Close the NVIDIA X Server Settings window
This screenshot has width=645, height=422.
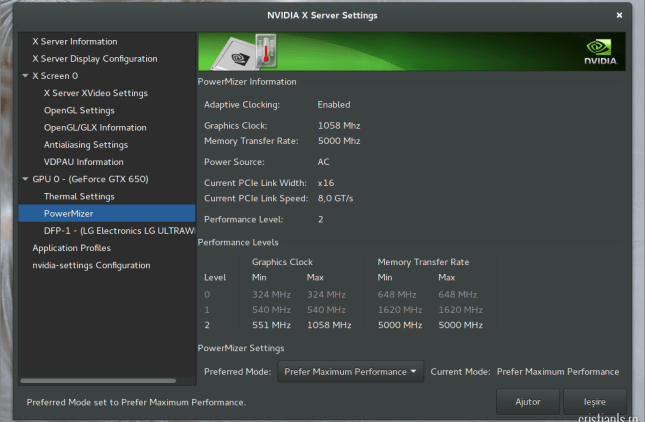click(x=619, y=16)
